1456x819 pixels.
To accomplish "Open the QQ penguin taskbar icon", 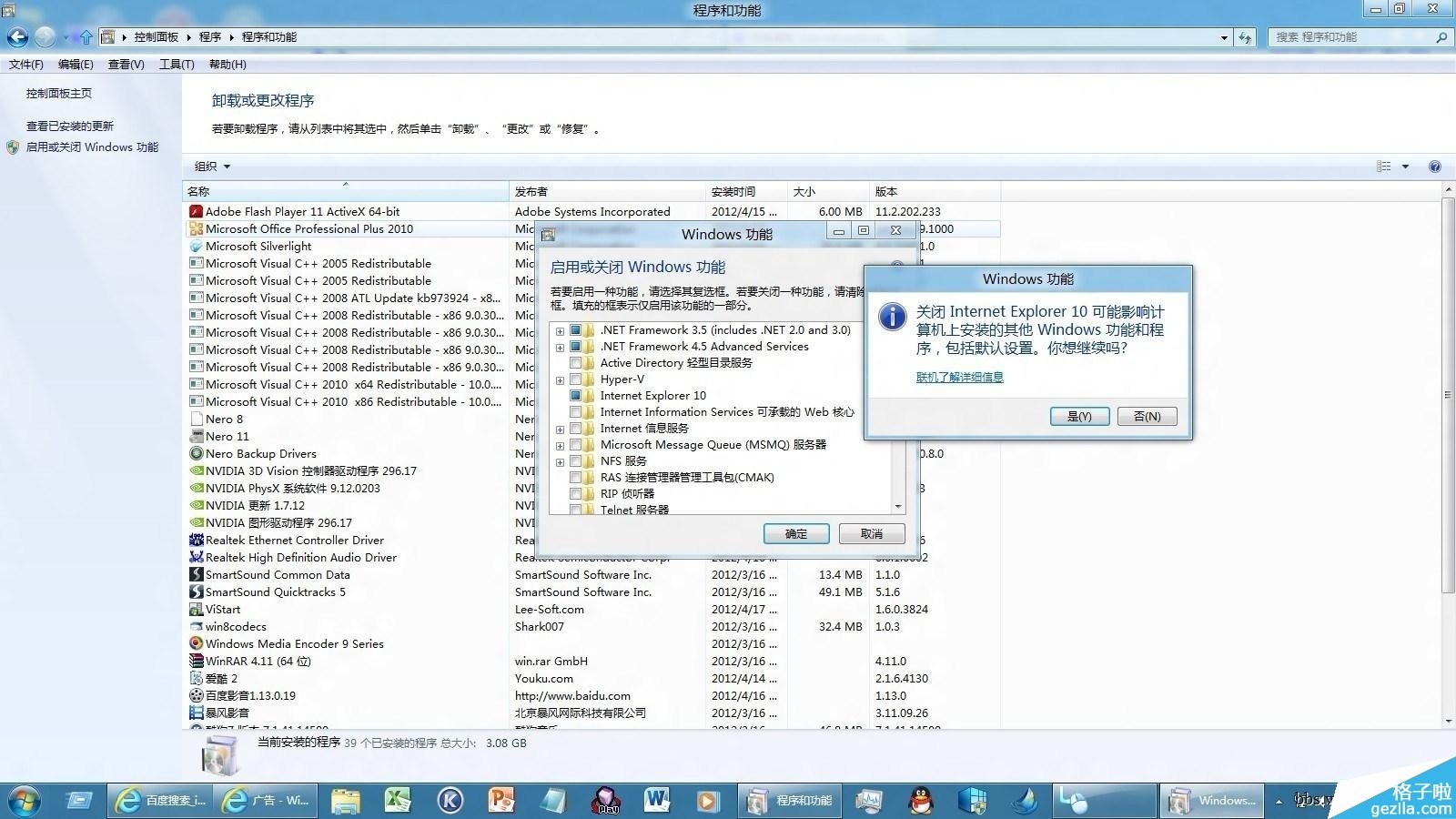I will [x=921, y=801].
